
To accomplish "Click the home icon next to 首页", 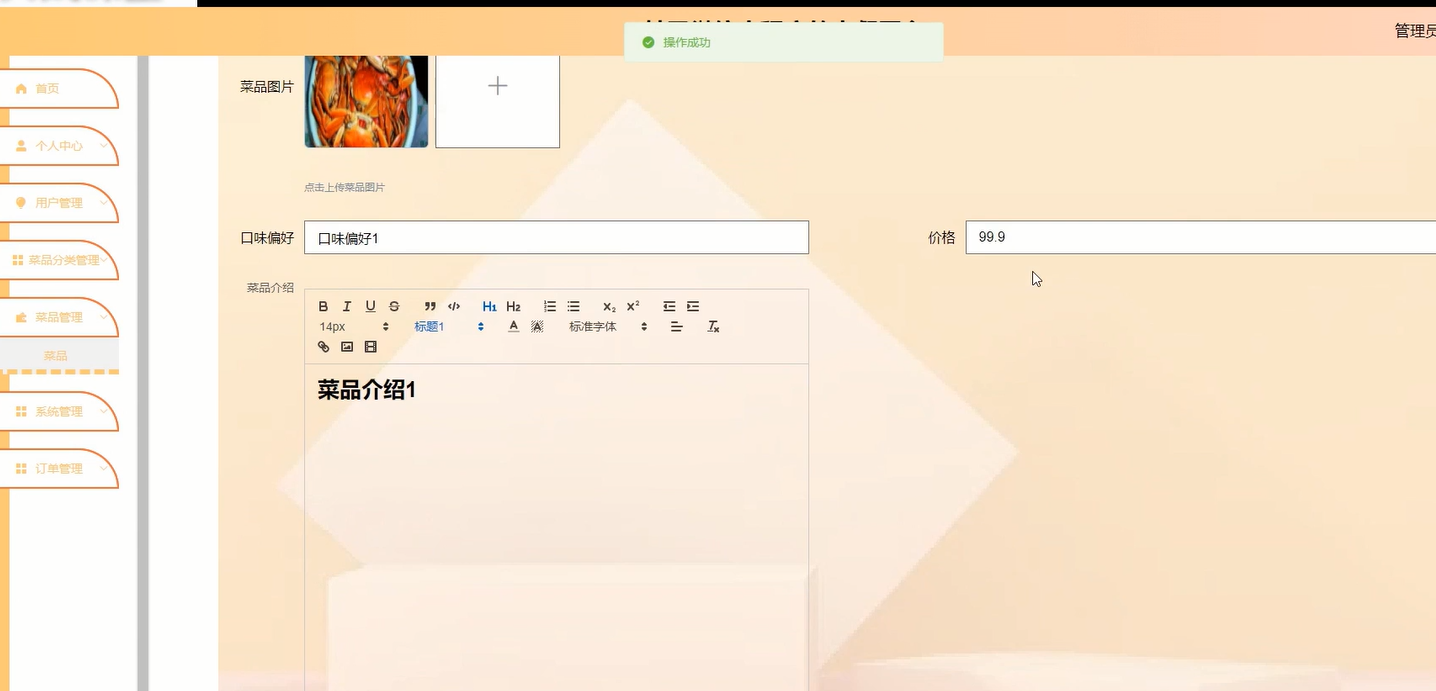I will [21, 89].
